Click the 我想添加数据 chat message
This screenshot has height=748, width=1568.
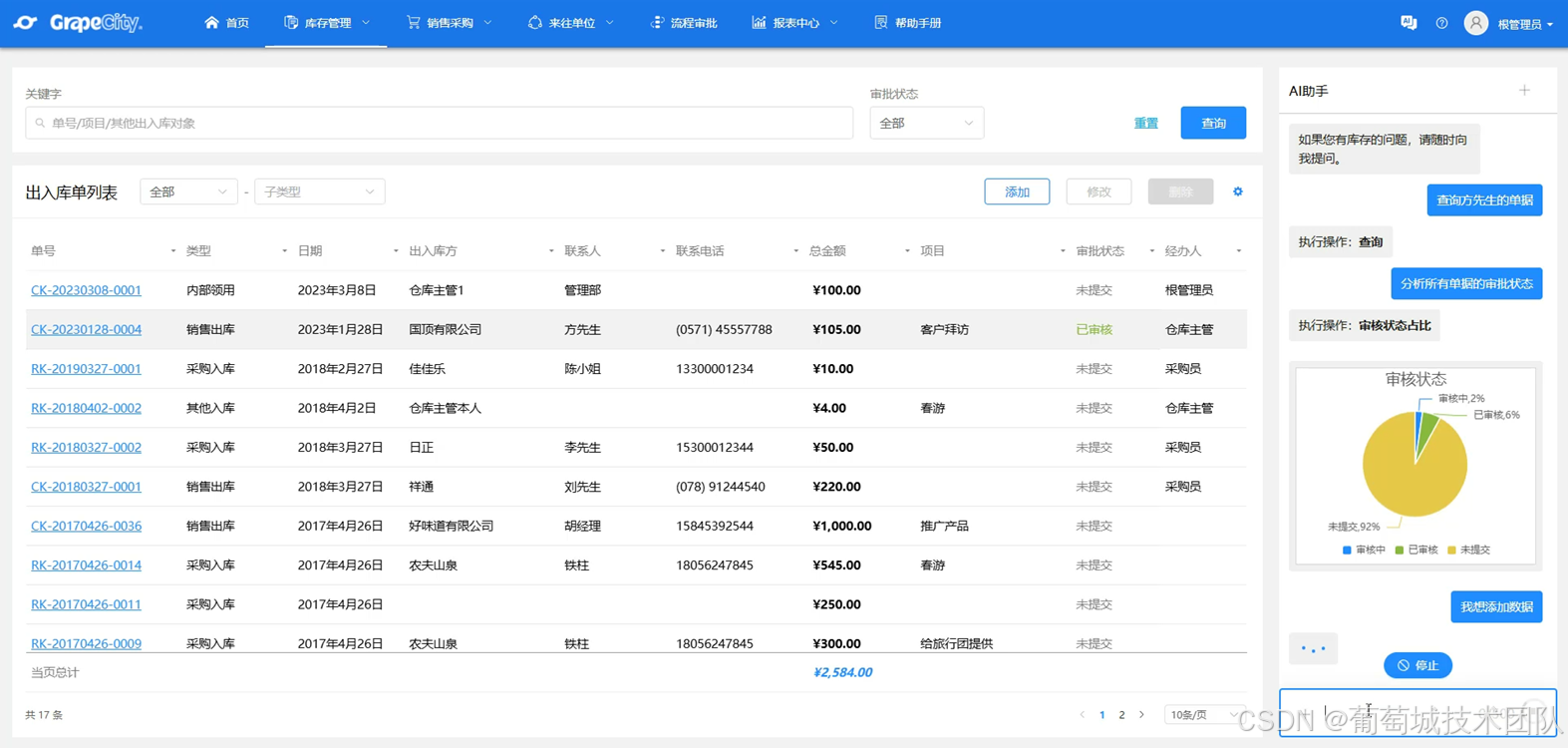1496,606
